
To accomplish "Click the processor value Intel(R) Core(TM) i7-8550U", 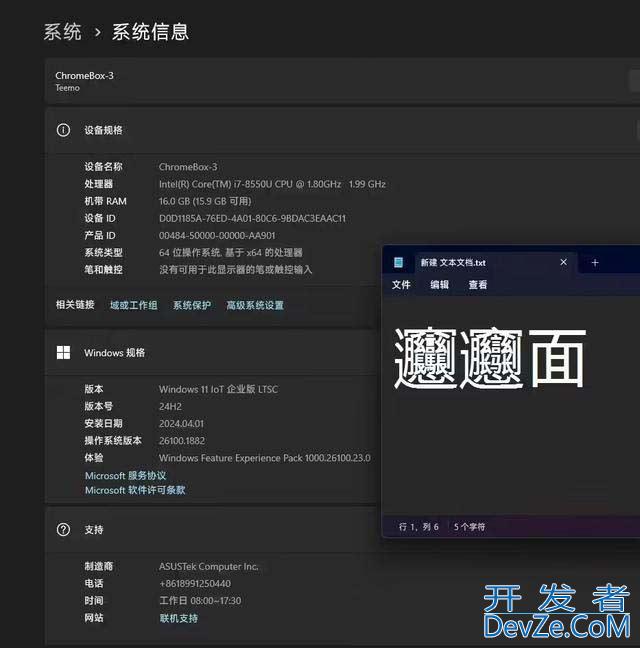I will click(x=272, y=184).
